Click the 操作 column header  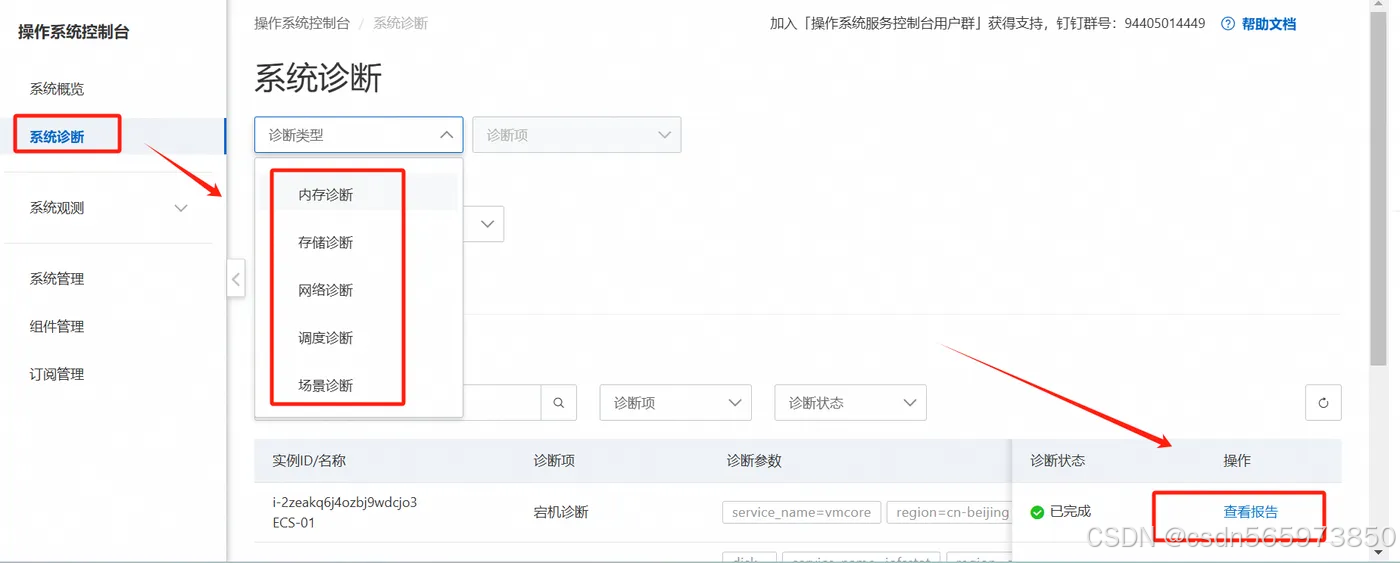tap(1237, 461)
